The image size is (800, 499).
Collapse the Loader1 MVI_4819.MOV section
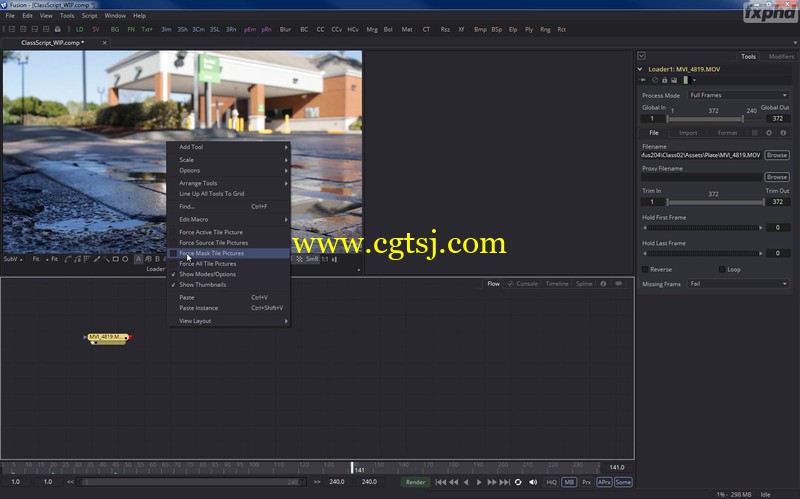(640, 69)
